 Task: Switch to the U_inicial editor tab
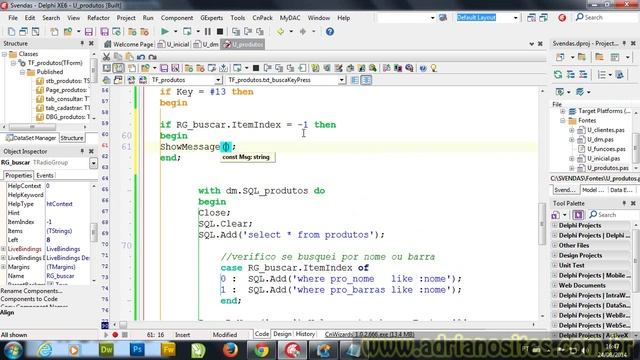click(174, 44)
